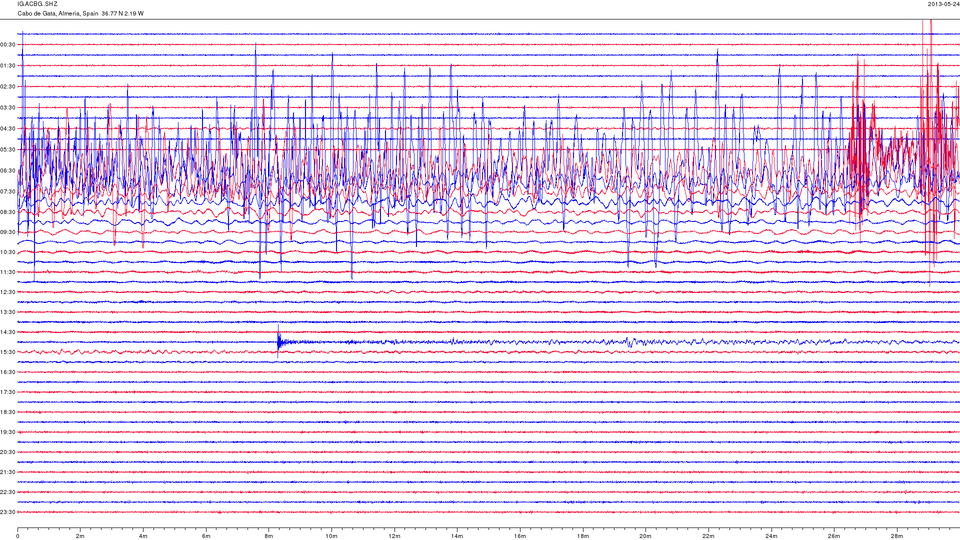This screenshot has height=540, width=960.
Task: Select the 08:30 time label
Action: tap(7, 212)
